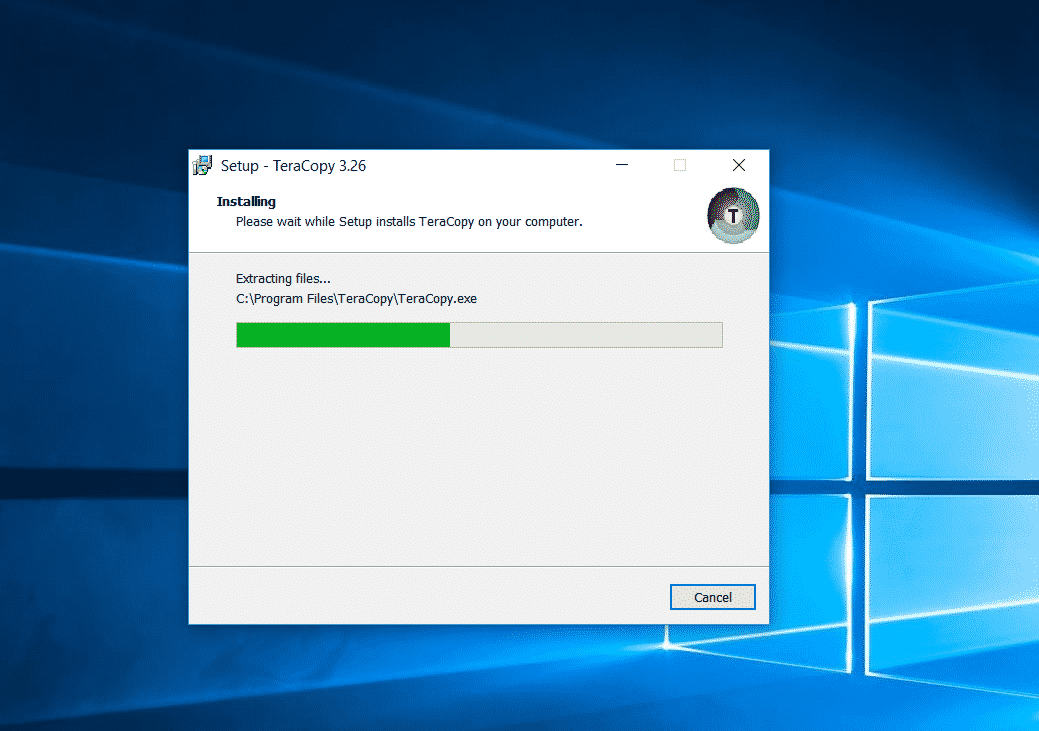The height and width of the screenshot is (731, 1039).
Task: Click the "Setup - TeraCopy 3.26" window title
Action: [x=293, y=166]
